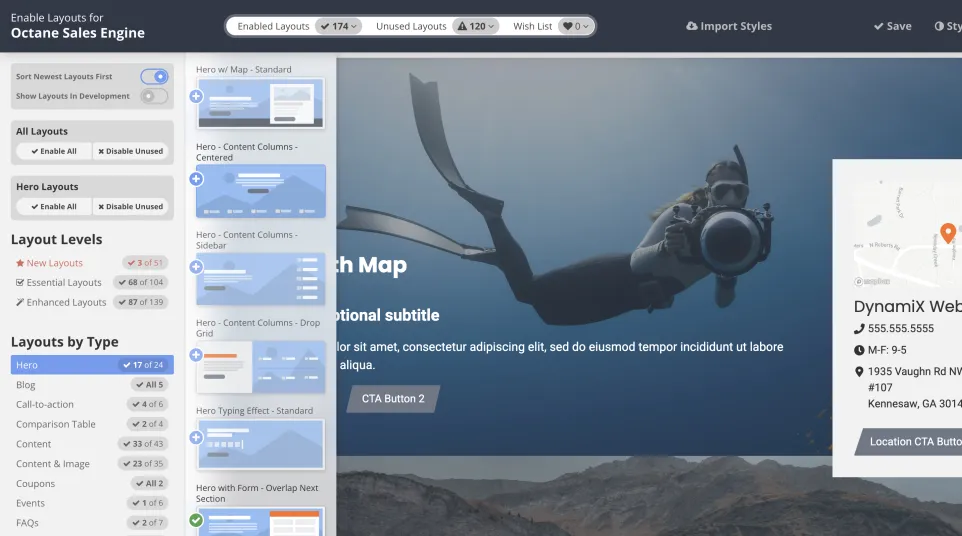Image resolution: width=962 pixels, height=536 pixels.
Task: Click the 23 of 35 Content & Image badge
Action: click(142, 464)
